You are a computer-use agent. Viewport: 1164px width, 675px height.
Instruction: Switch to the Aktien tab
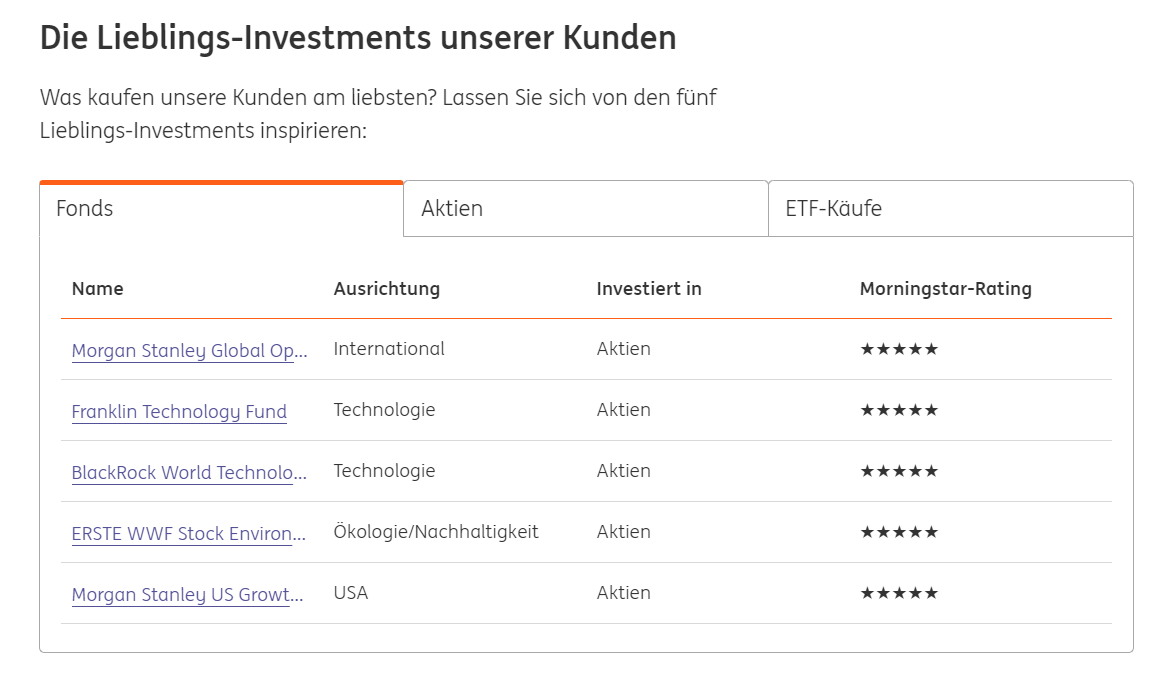click(x=585, y=209)
